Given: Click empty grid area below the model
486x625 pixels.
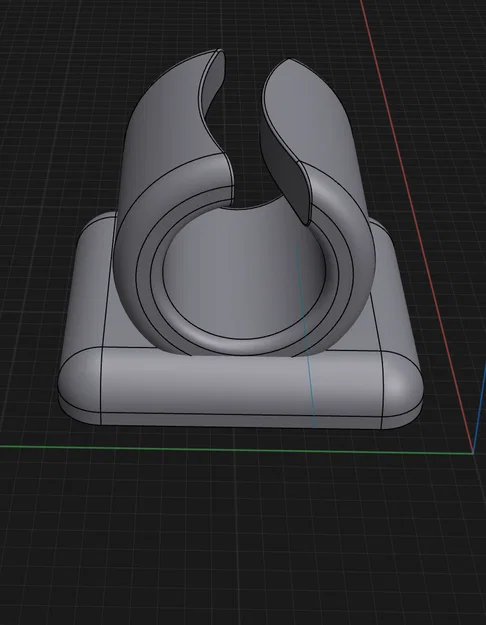Looking at the screenshot, I should coord(239,538).
